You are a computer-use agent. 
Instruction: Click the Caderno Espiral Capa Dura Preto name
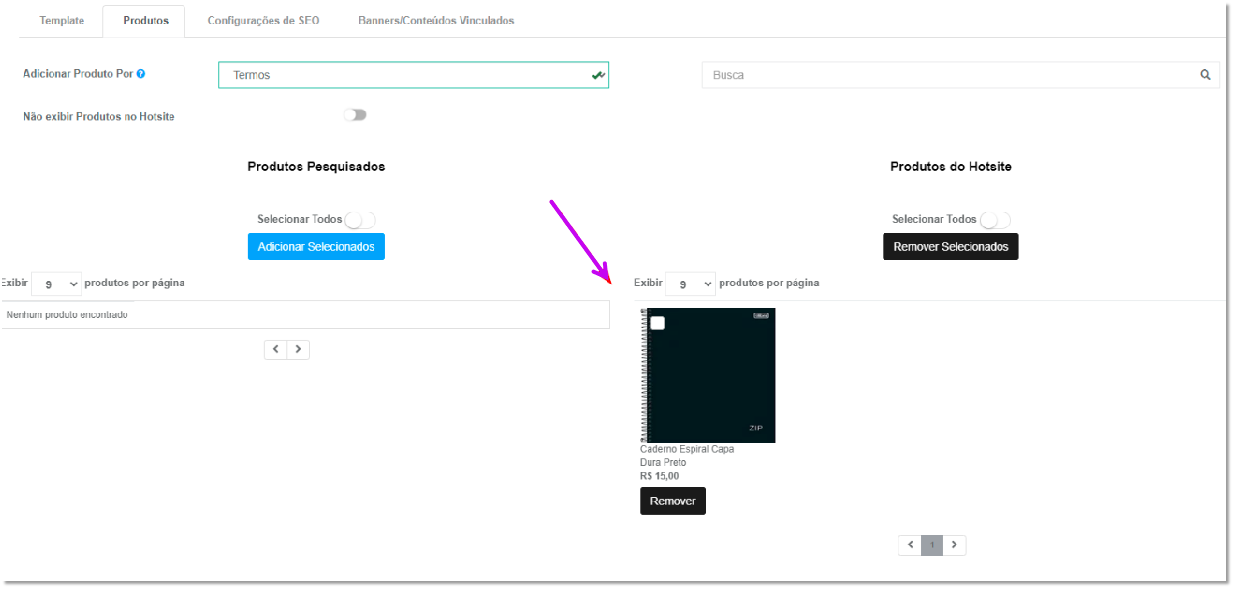click(x=687, y=456)
